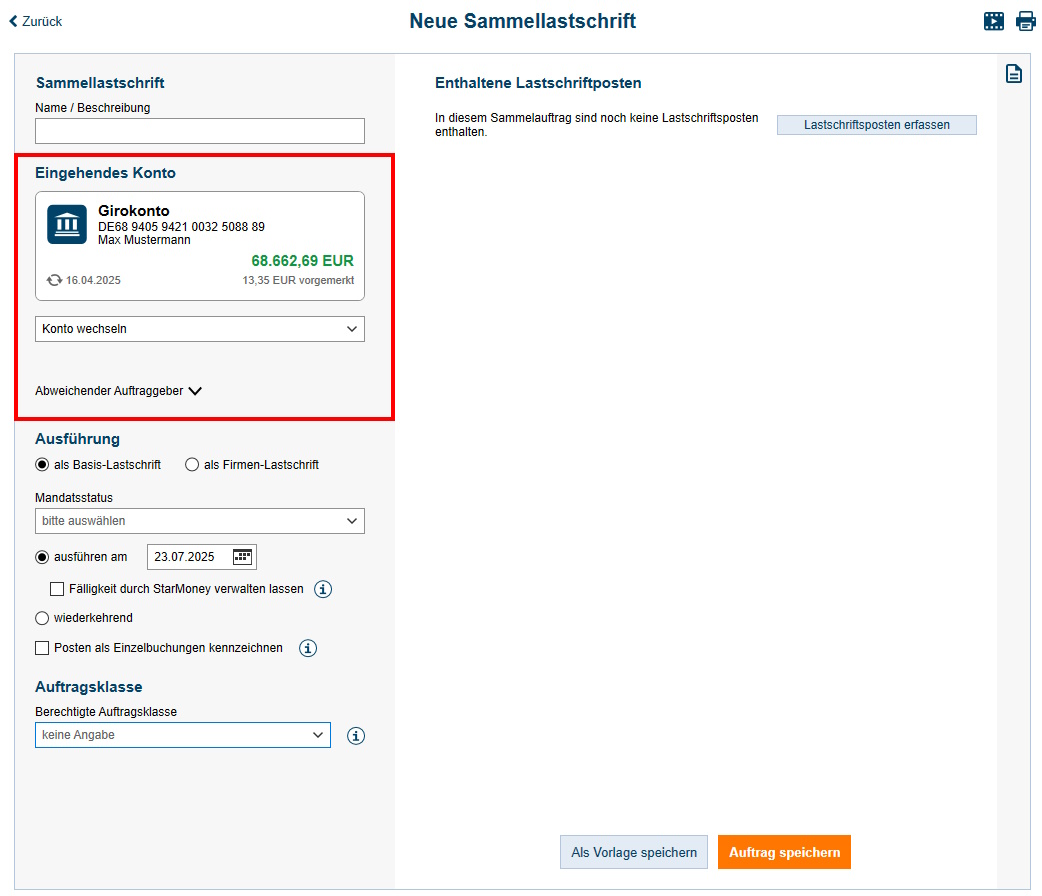Show info about StarMoney Fälligkeit management
Image resolution: width=1042 pixels, height=896 pixels.
tap(323, 589)
